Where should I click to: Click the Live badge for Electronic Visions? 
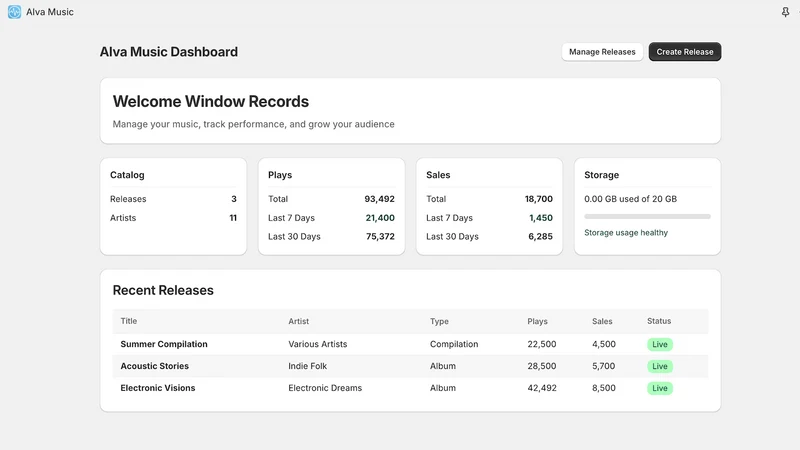click(660, 388)
